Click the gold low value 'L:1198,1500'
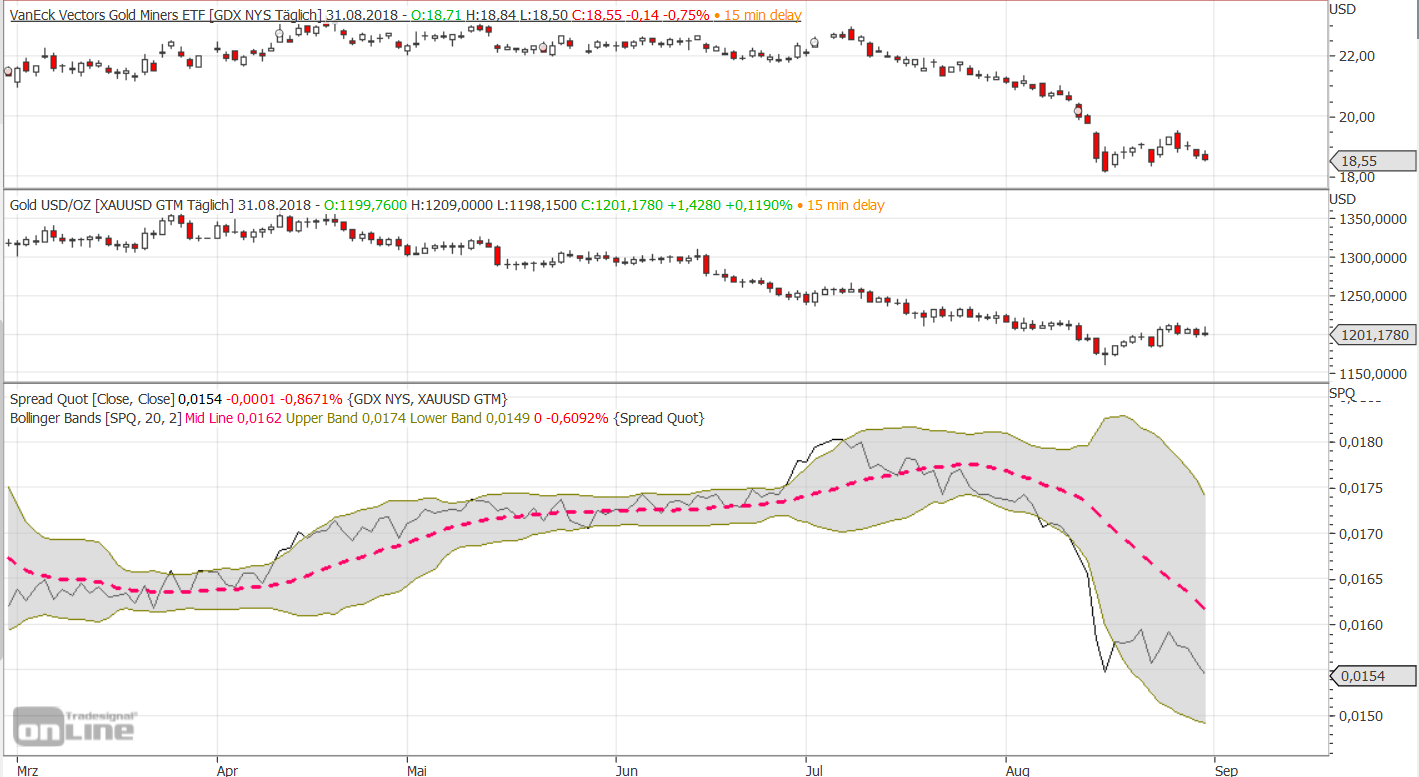The image size is (1419, 777). pos(538,205)
